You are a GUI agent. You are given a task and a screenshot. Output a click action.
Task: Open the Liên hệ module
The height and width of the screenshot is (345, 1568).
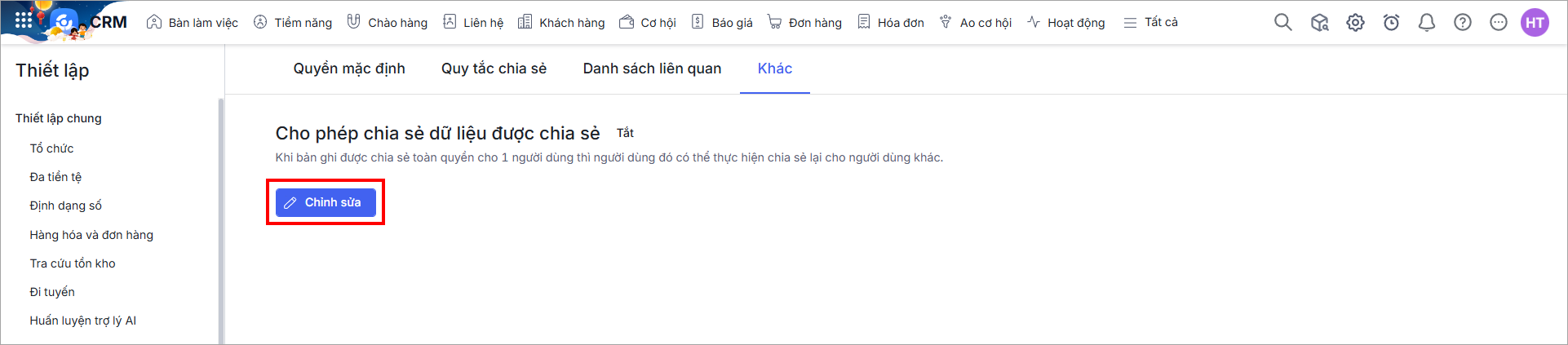[473, 23]
